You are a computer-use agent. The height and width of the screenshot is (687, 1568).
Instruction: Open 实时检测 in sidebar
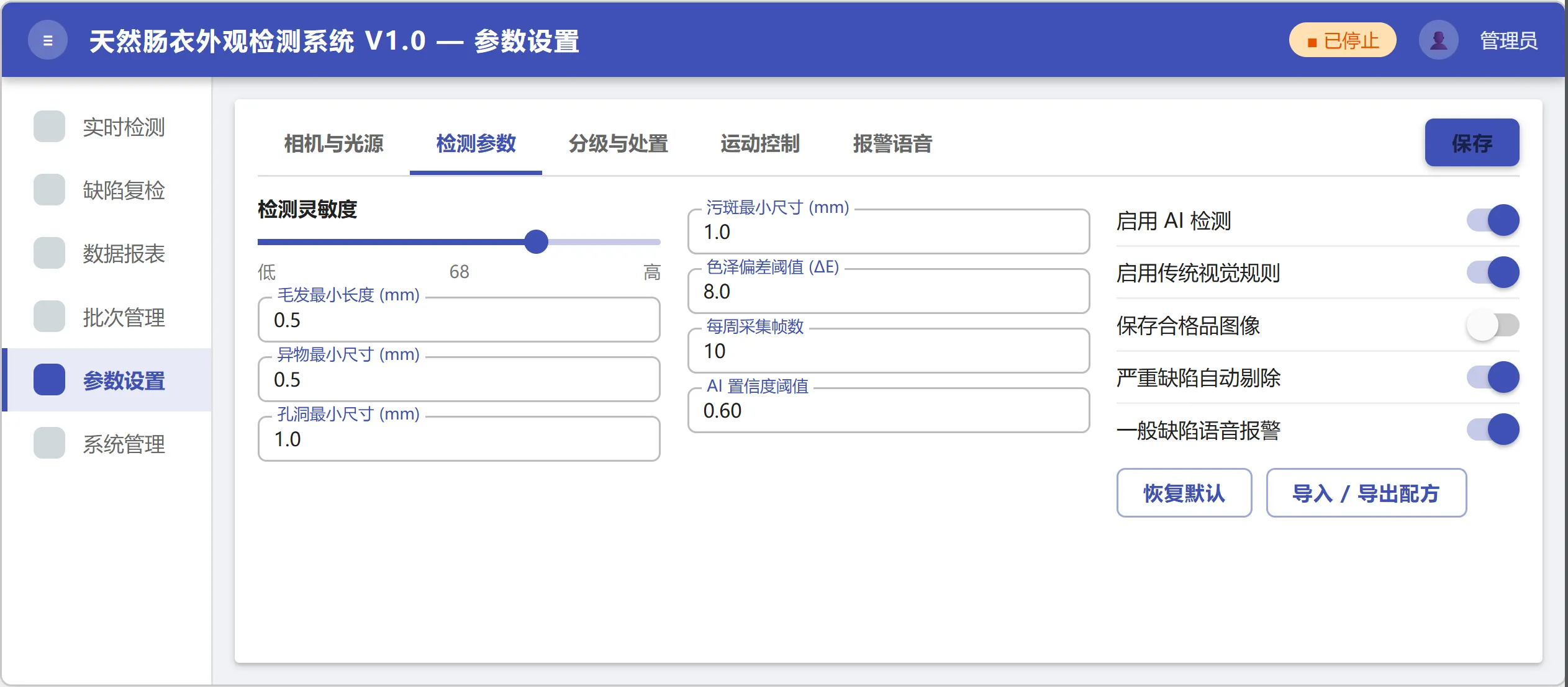click(x=107, y=127)
